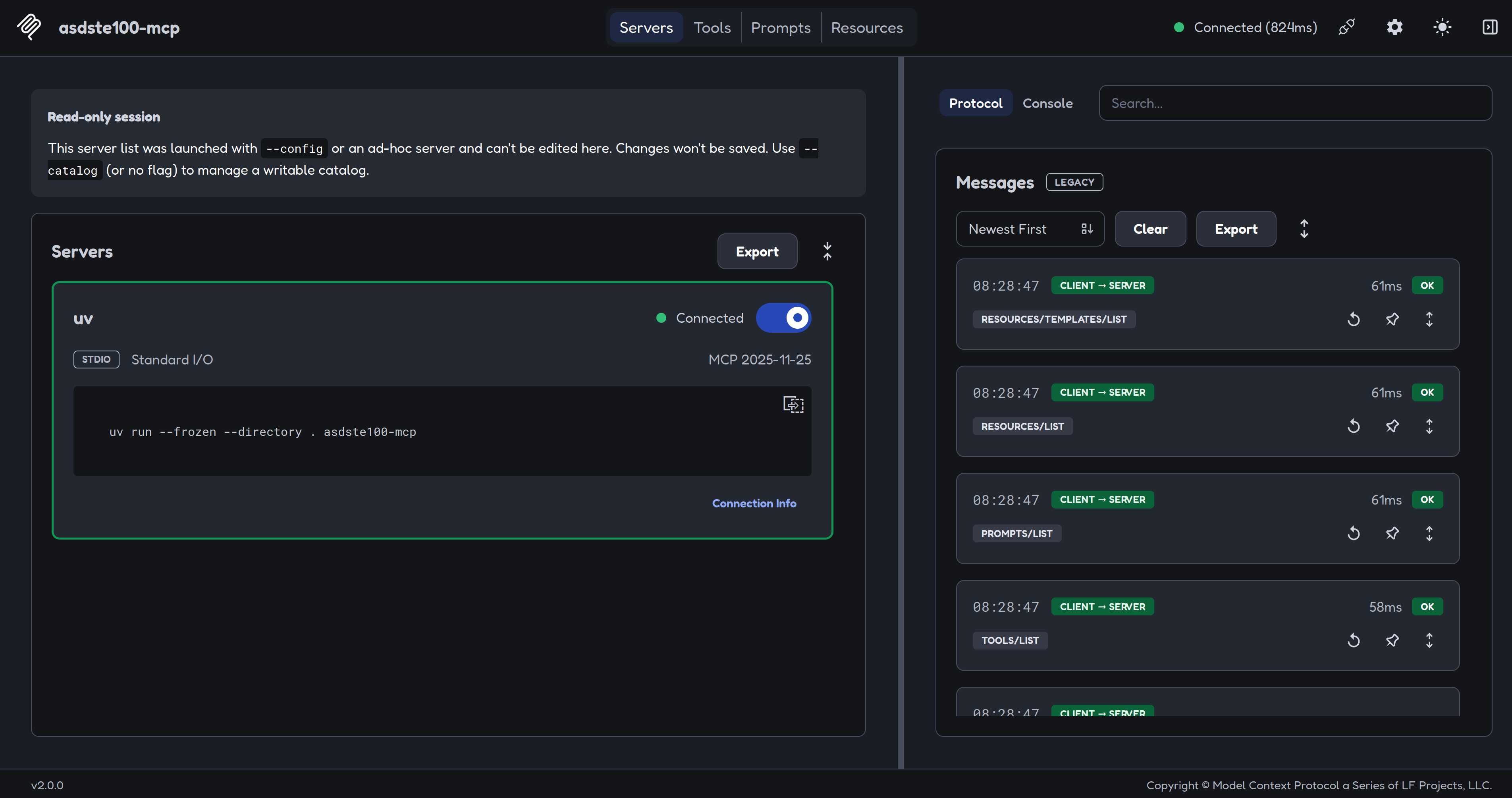Click the Connected (824ms) status text
This screenshot has width=1512, height=798.
tap(1255, 27)
